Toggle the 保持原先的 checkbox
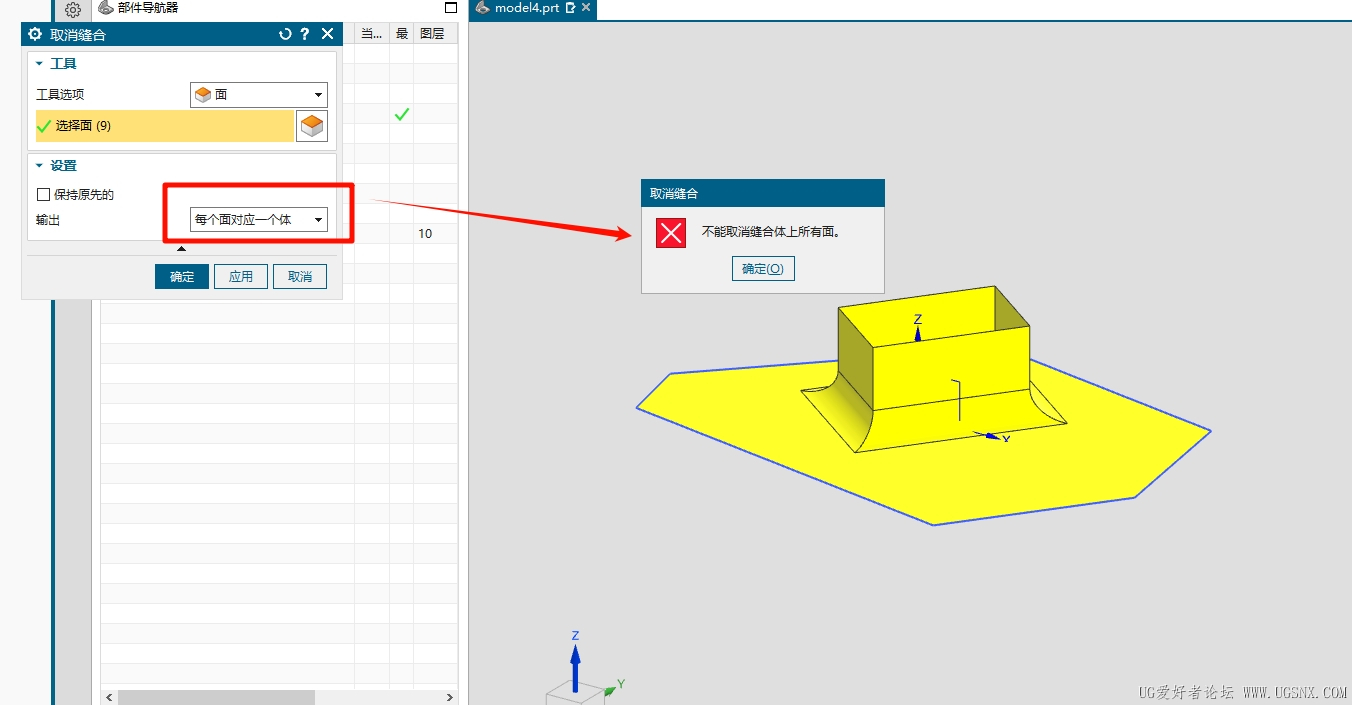The image size is (1352, 705). tap(43, 194)
